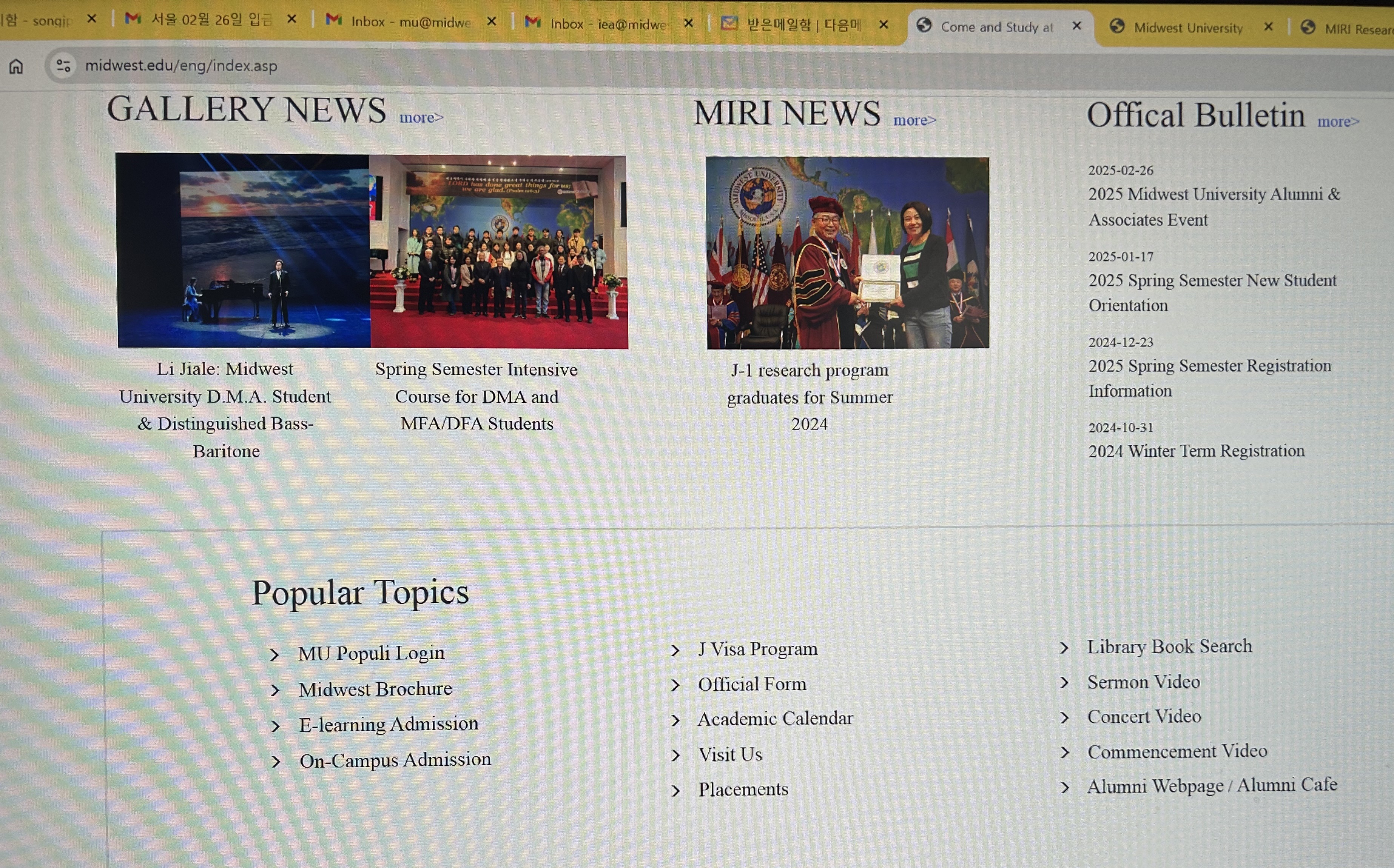
Task: Click chevron beside Library Book Search
Action: [1064, 648]
